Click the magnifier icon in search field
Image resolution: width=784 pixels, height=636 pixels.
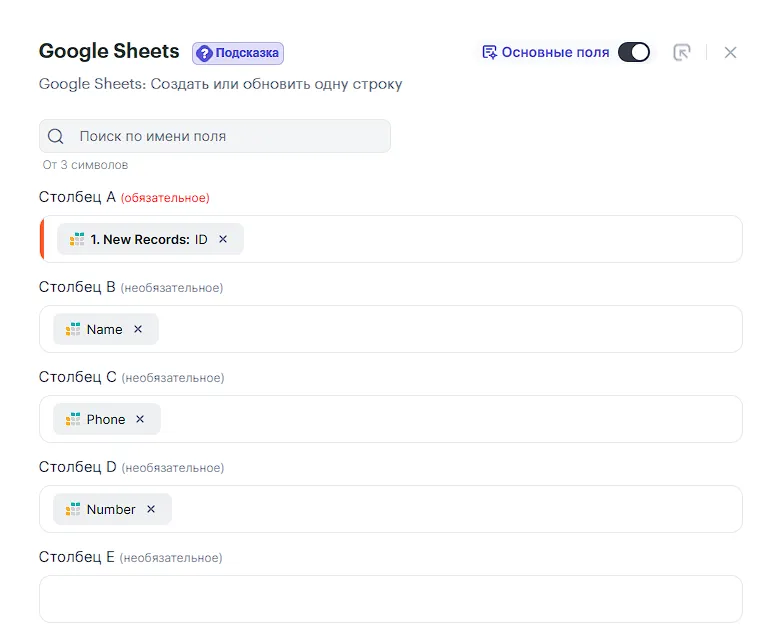coord(56,137)
